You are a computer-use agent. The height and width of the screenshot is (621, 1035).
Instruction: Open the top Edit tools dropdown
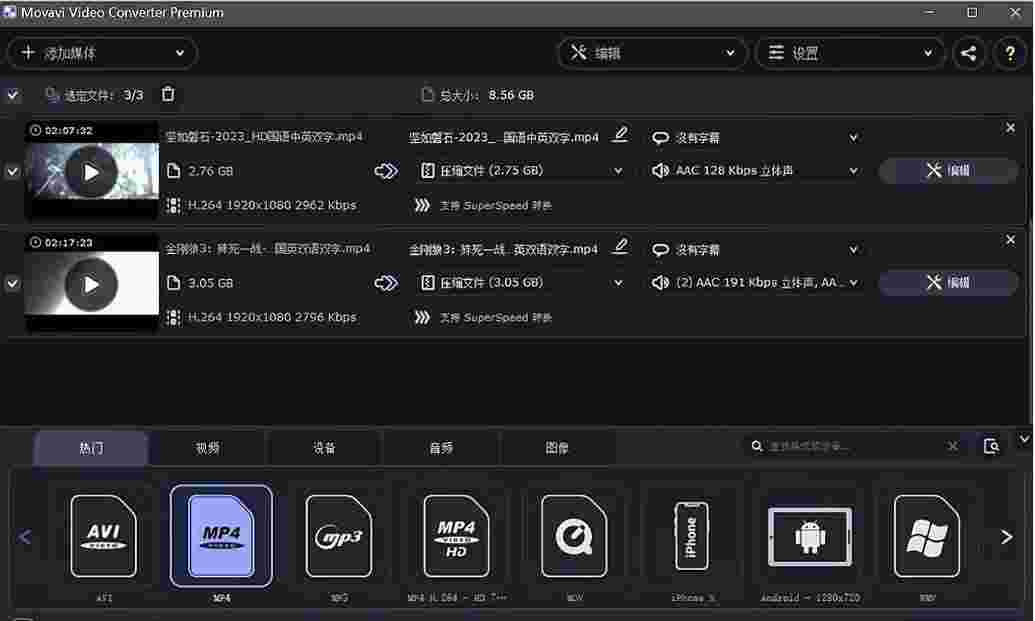click(652, 53)
